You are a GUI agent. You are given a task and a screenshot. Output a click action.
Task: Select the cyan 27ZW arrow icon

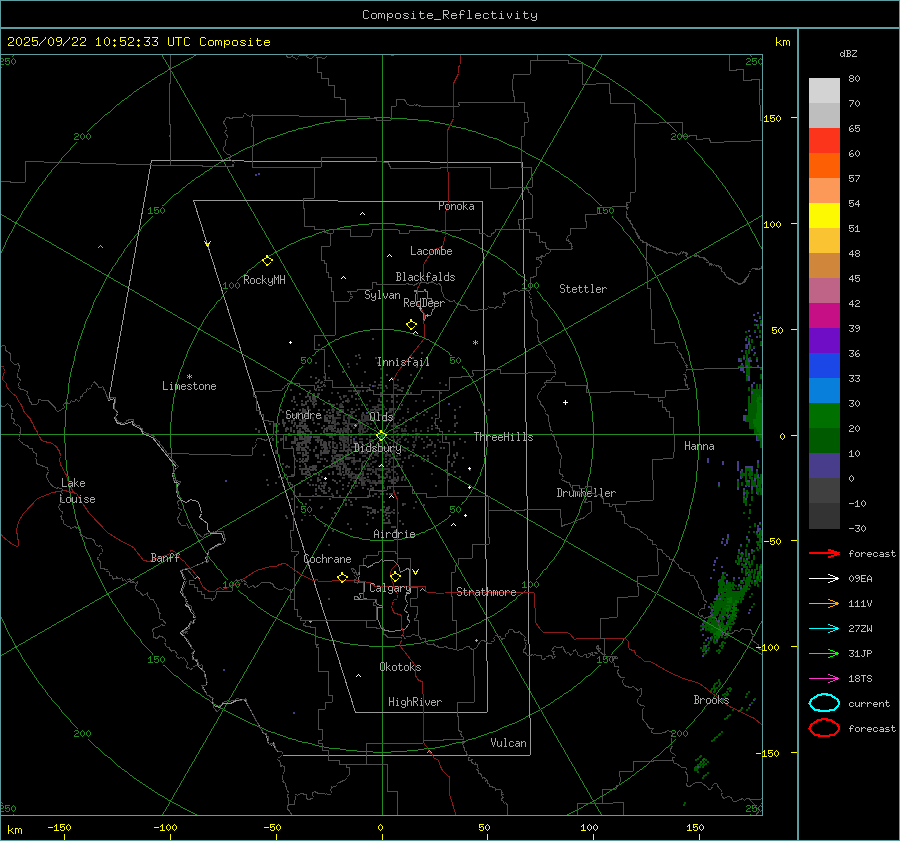click(x=824, y=628)
